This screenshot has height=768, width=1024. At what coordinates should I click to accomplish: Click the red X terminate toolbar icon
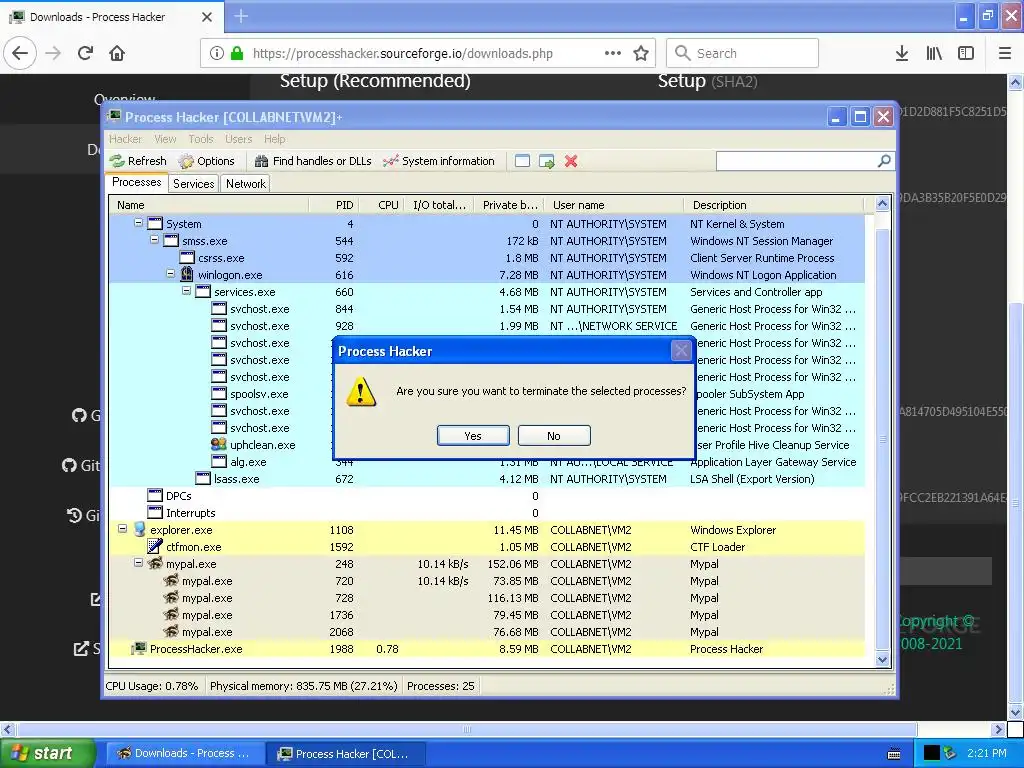click(571, 161)
